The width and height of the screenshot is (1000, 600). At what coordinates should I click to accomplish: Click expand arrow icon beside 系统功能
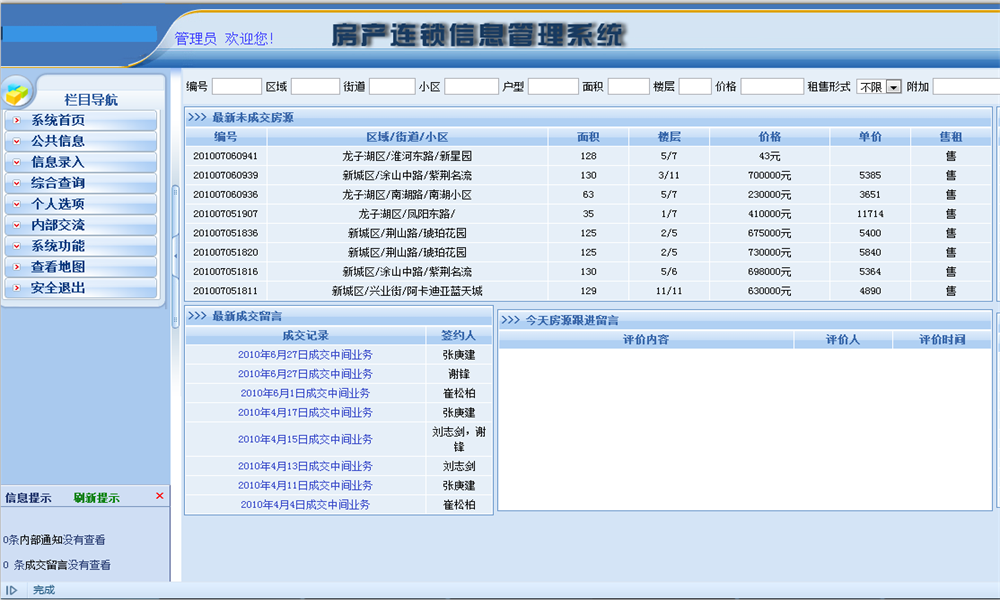pos(17,246)
